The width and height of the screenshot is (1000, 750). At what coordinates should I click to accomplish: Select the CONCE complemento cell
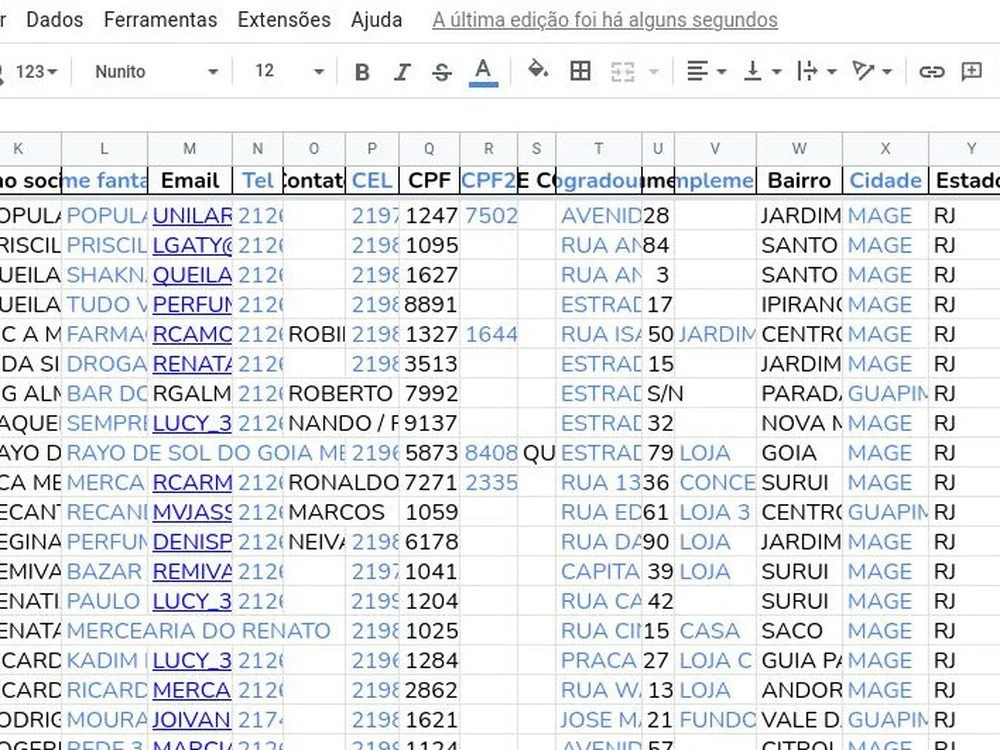[x=716, y=483]
